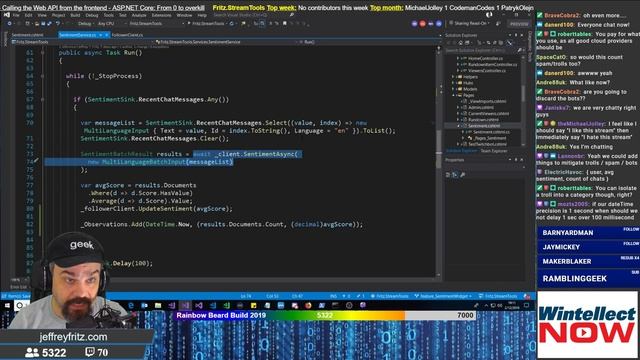Open the Fritz.StreamTools project navigation dropdown
This screenshot has height=360, width=640.
pyautogui.click(x=82, y=42)
